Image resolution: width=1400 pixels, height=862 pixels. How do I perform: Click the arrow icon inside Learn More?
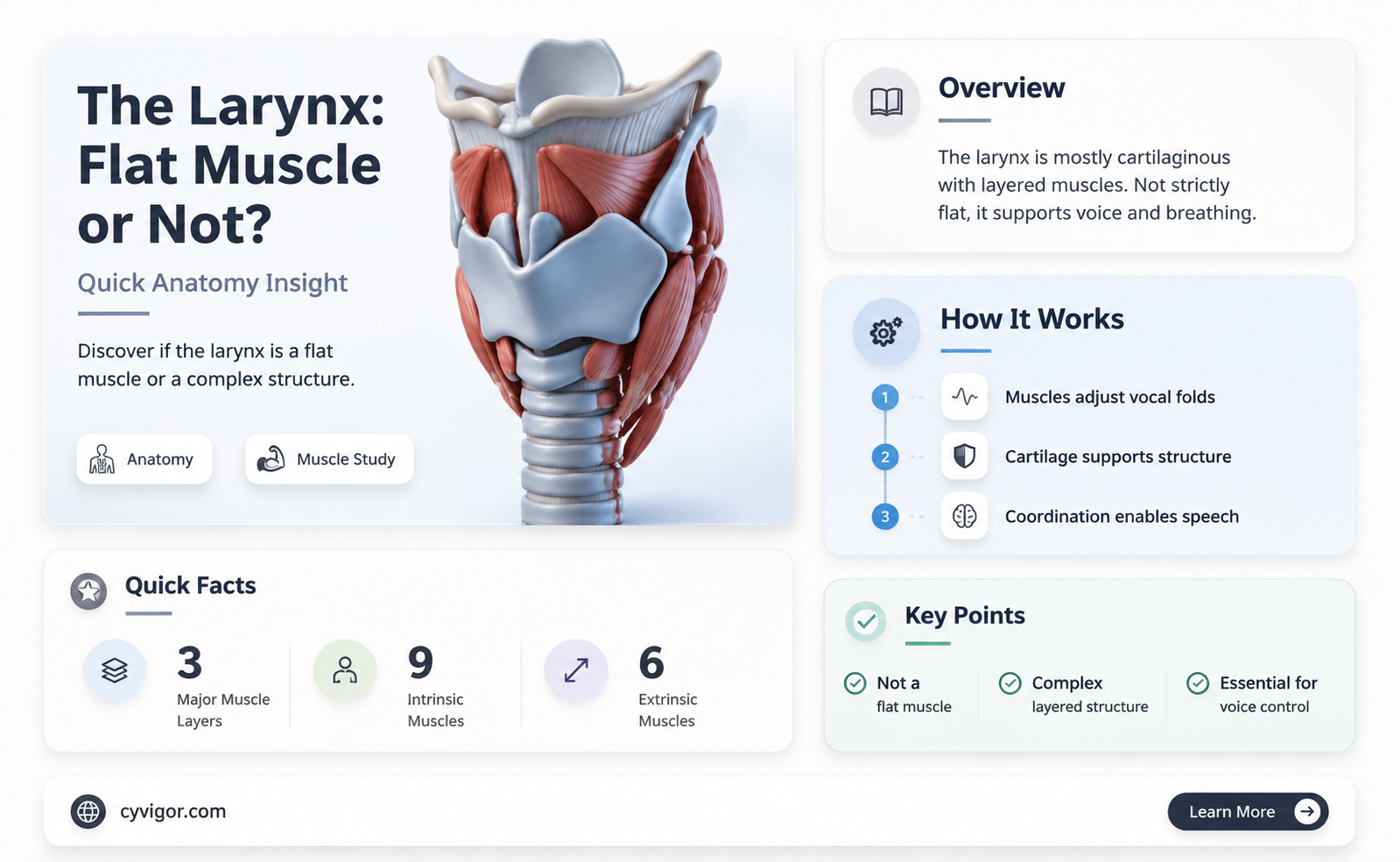(x=1307, y=811)
